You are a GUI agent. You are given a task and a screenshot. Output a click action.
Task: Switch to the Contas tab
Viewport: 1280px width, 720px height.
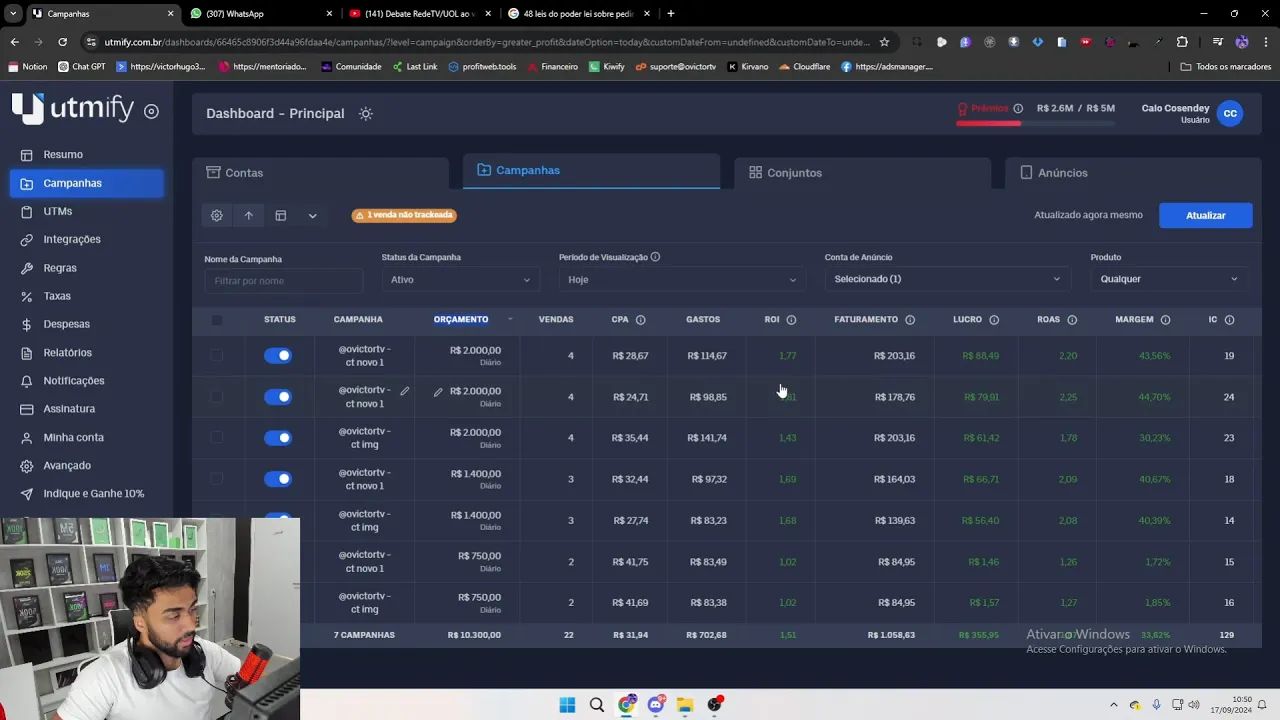(x=320, y=173)
